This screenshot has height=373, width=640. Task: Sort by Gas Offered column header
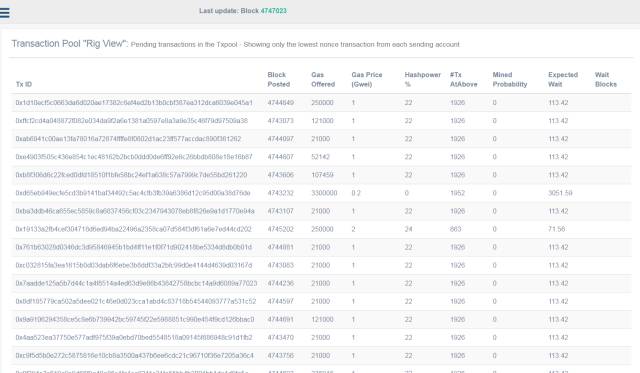click(x=323, y=80)
